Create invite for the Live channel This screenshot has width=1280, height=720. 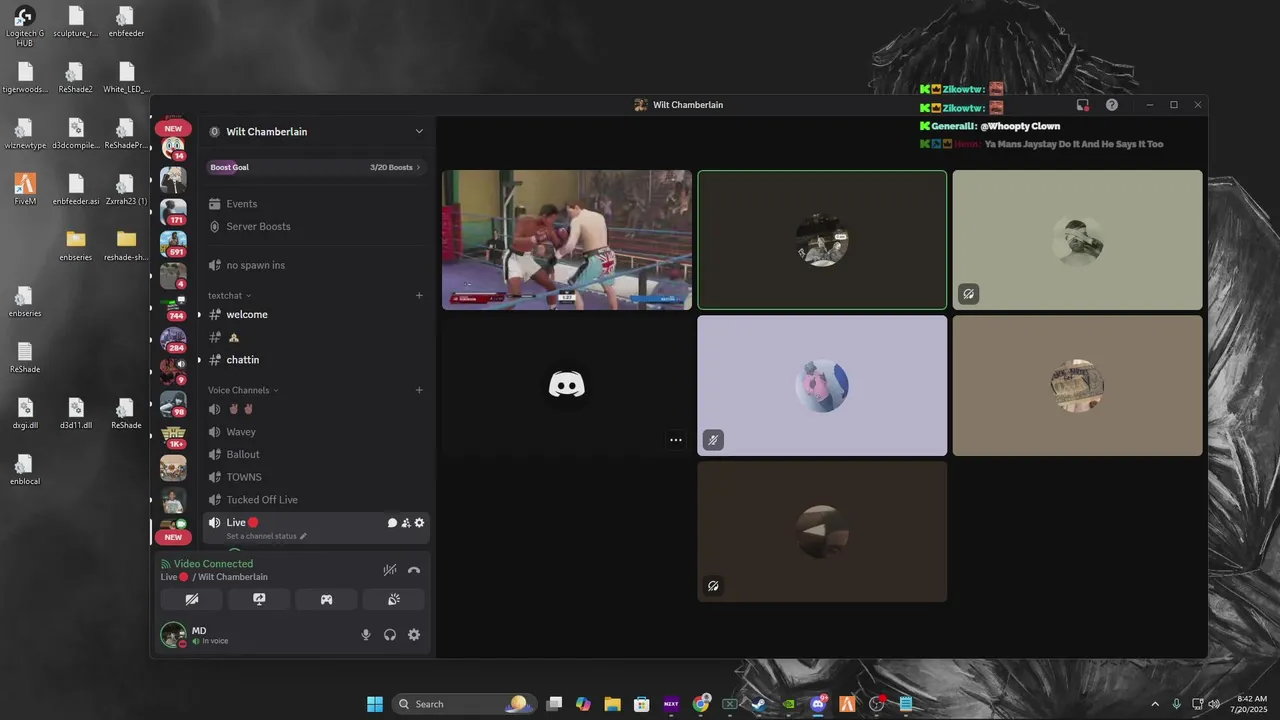click(406, 523)
